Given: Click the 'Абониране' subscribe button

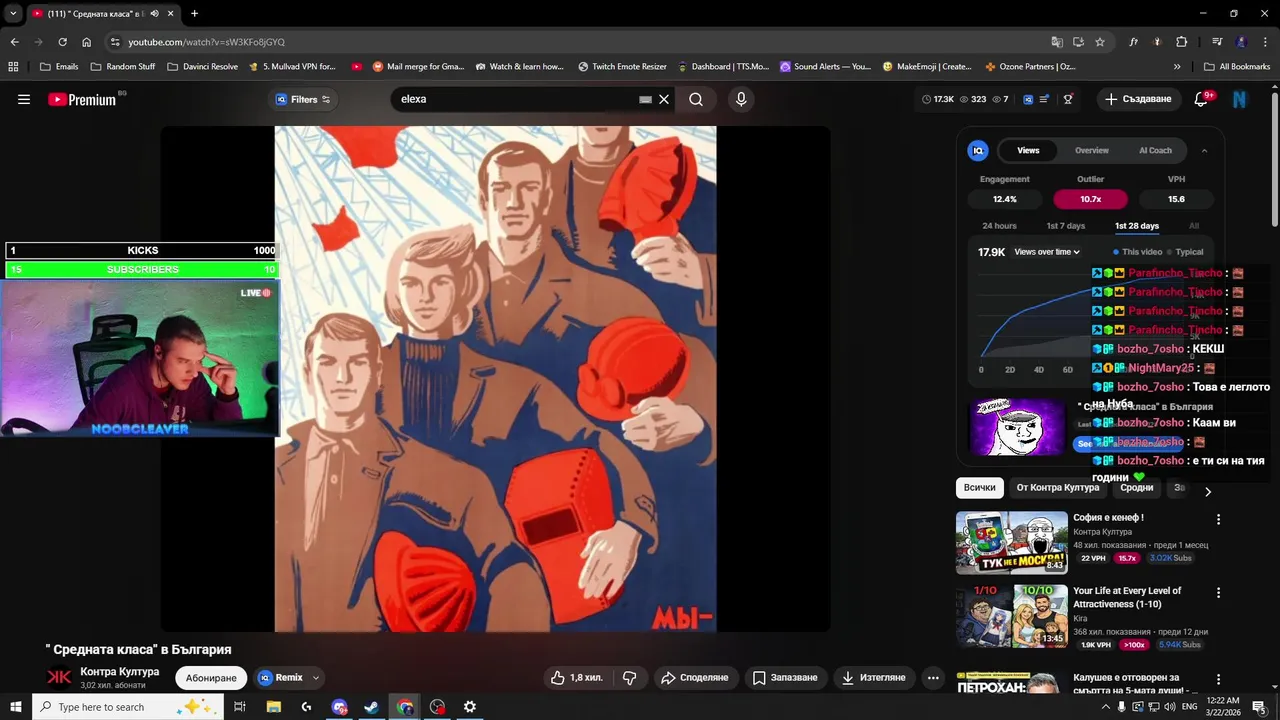Looking at the screenshot, I should coord(211,677).
